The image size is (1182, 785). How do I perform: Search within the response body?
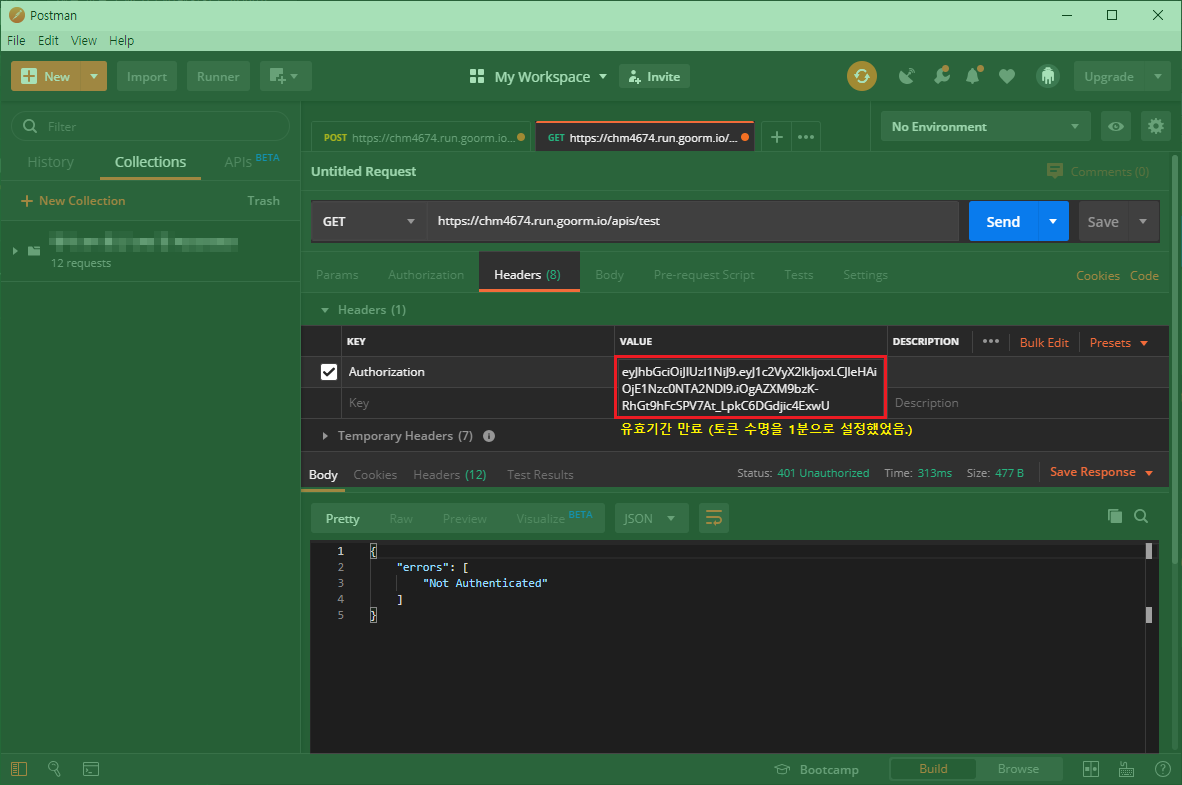[1141, 516]
